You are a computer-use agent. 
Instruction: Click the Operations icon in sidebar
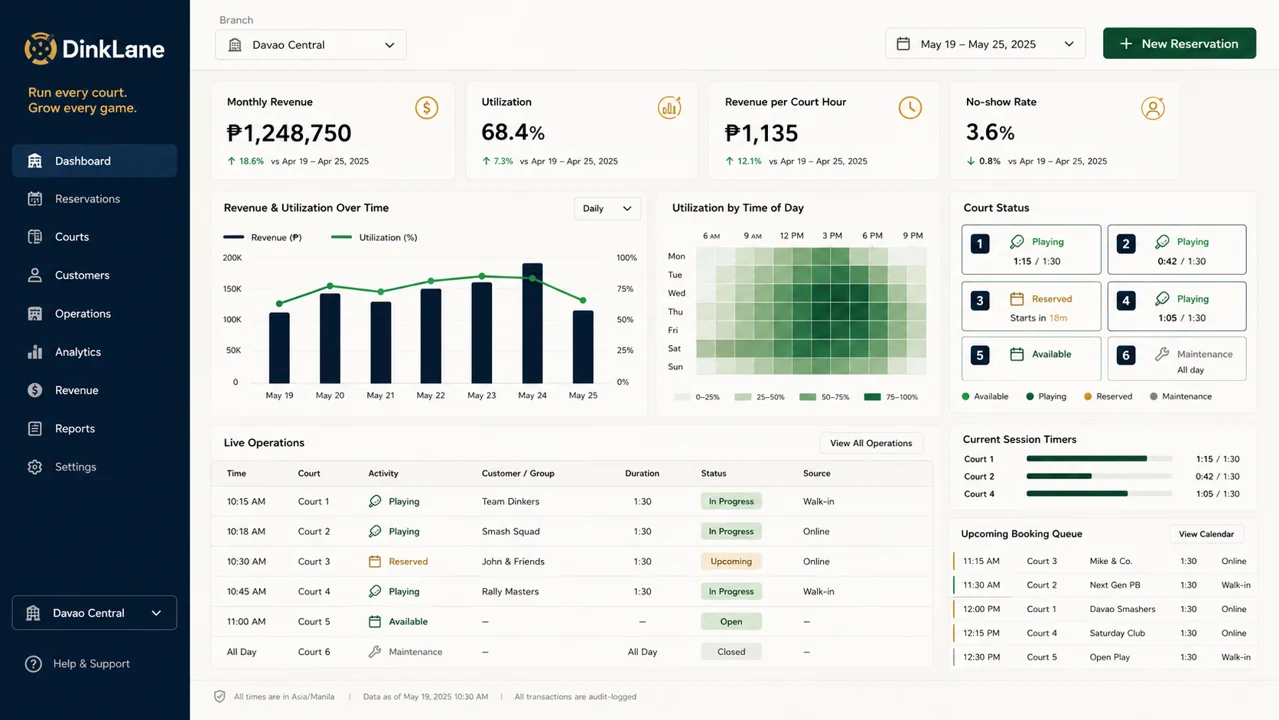(x=35, y=314)
